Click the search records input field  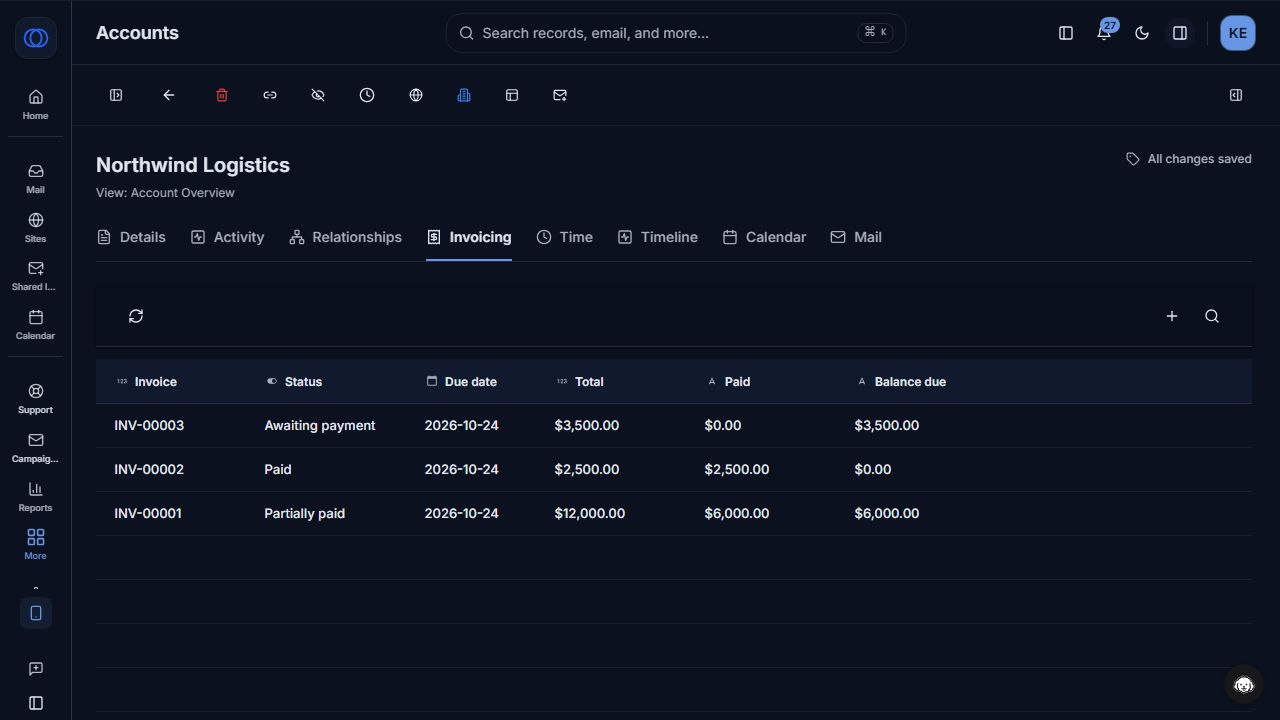(x=676, y=33)
